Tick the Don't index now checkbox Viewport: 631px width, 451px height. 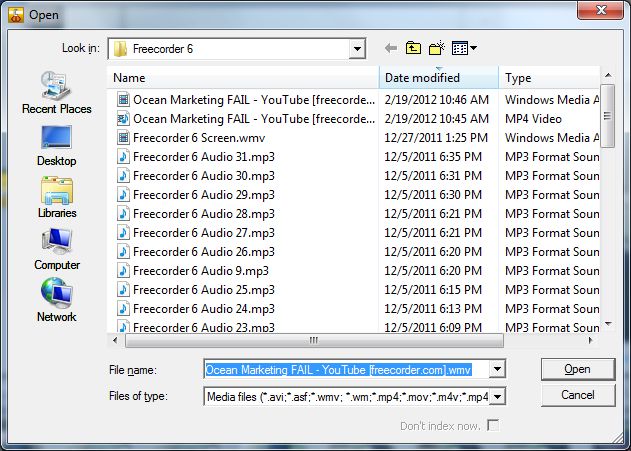(x=493, y=425)
